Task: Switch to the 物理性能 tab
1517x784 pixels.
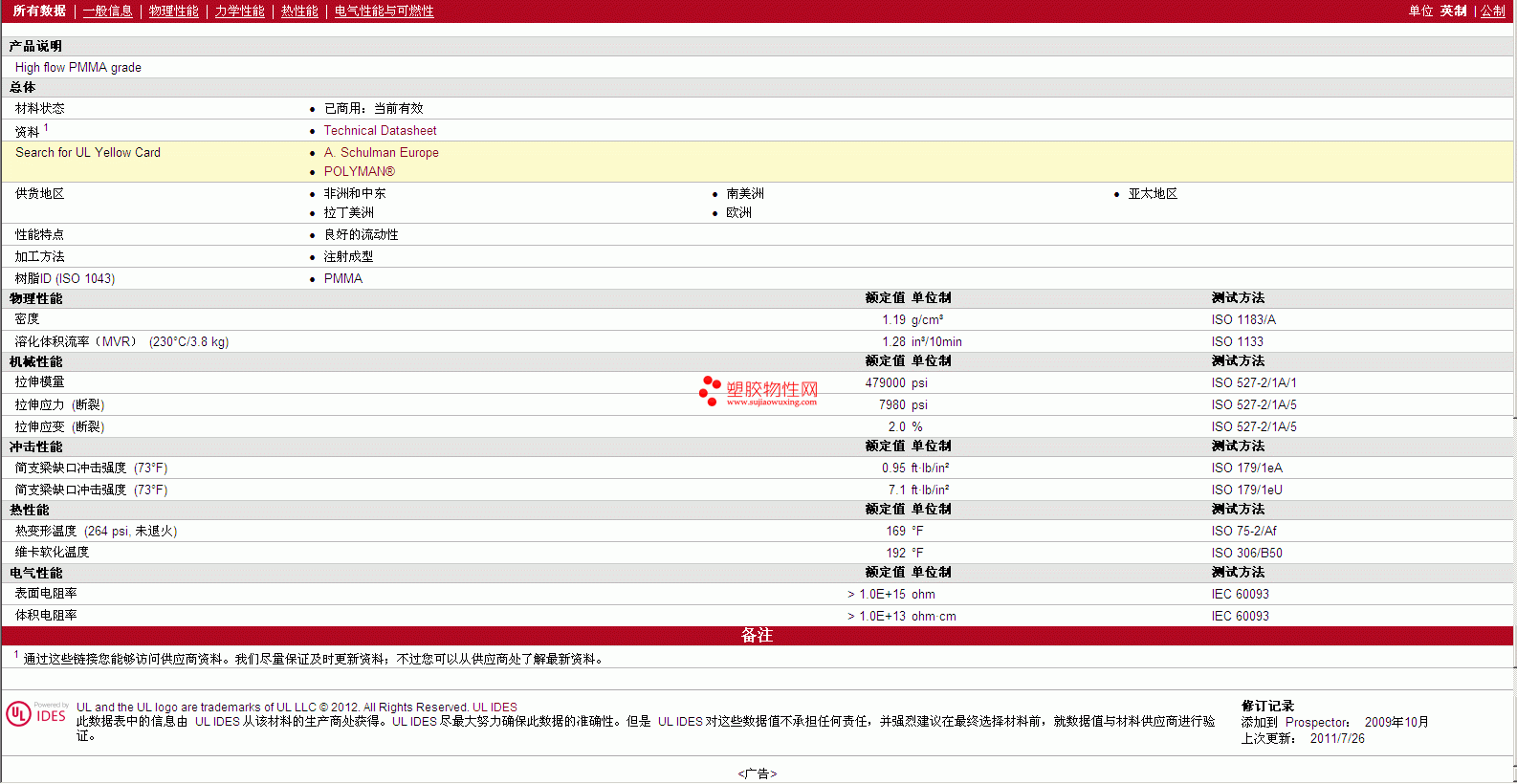Action: click(173, 11)
